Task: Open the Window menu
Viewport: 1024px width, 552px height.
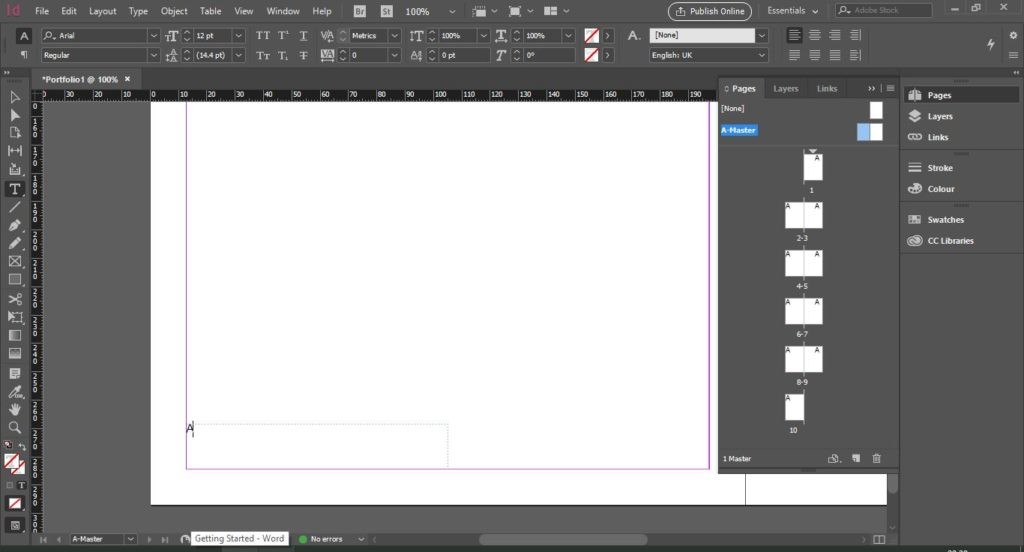Action: [283, 11]
